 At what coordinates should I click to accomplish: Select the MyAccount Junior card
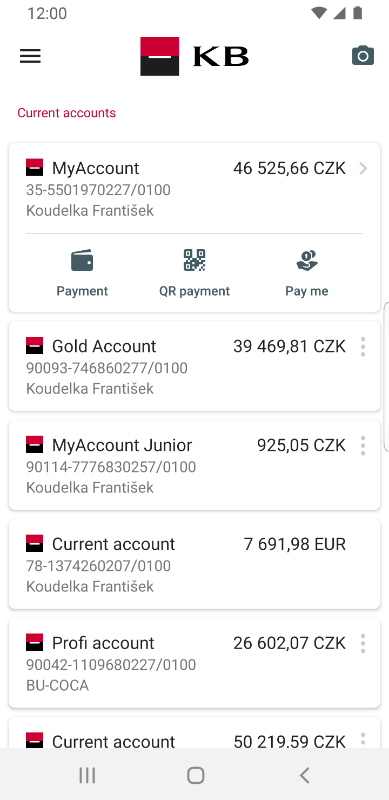point(194,465)
